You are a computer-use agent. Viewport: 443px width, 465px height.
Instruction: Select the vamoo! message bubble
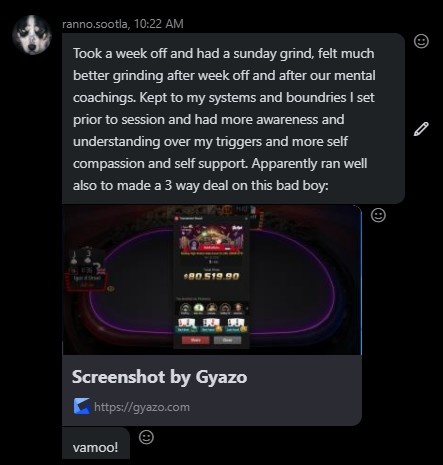pyautogui.click(x=96, y=443)
